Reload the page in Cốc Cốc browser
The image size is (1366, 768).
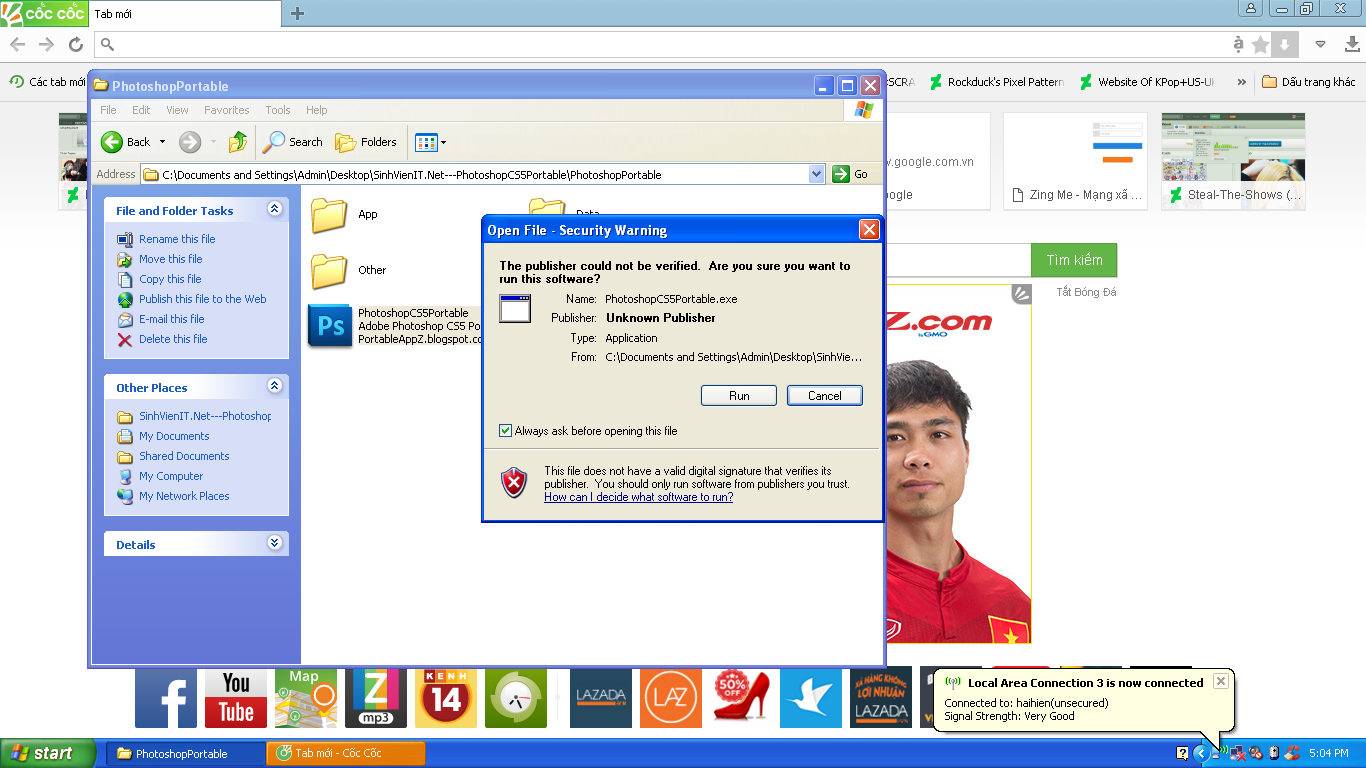point(76,44)
